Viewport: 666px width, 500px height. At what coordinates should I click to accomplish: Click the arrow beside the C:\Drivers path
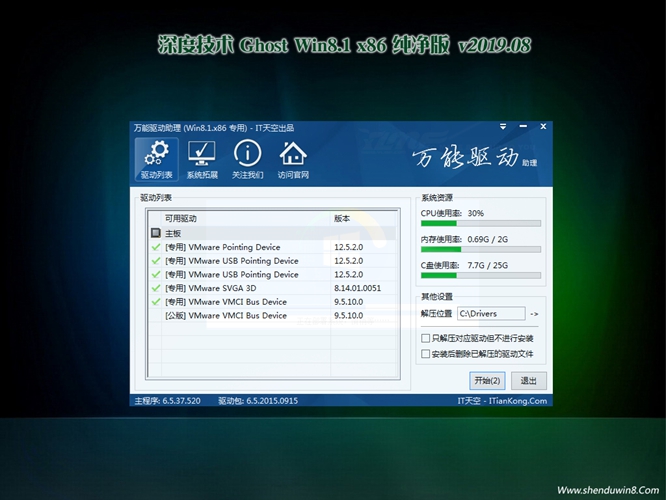(534, 314)
